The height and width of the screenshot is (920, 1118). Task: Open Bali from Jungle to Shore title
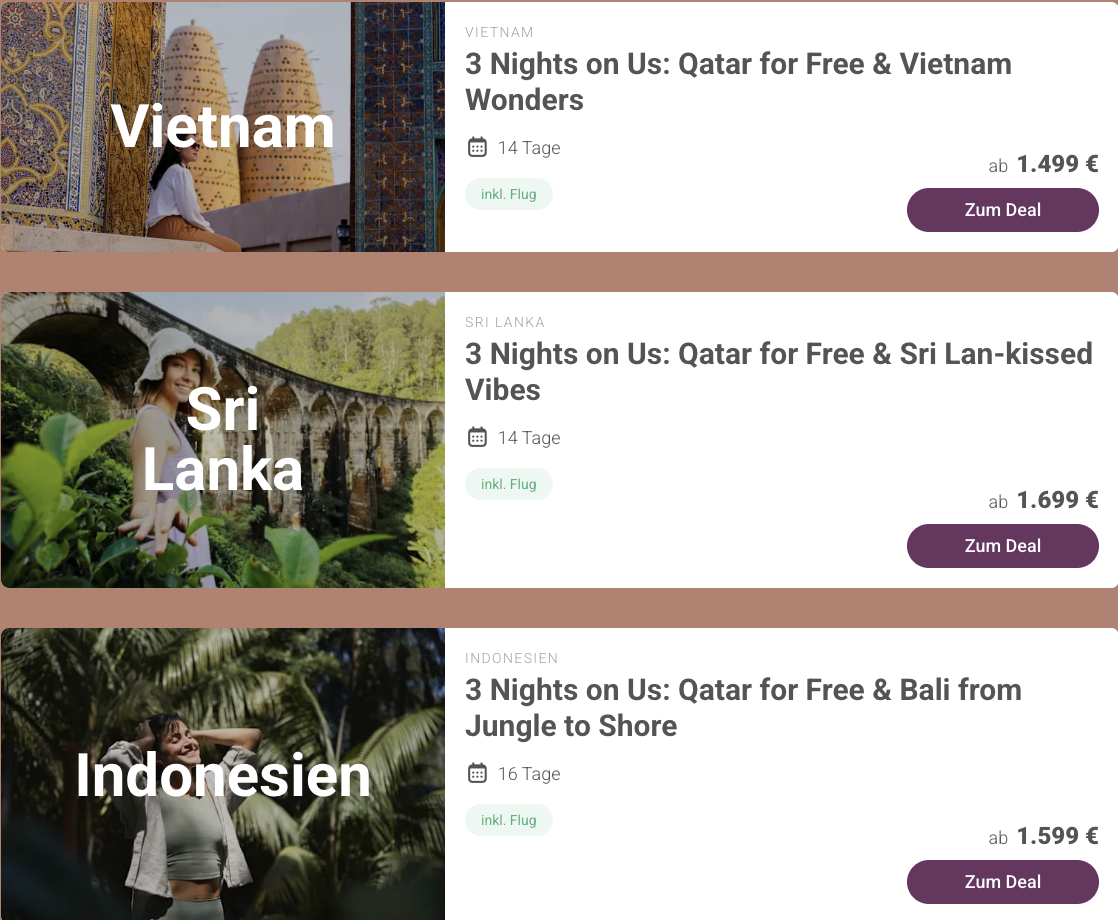[743, 708]
